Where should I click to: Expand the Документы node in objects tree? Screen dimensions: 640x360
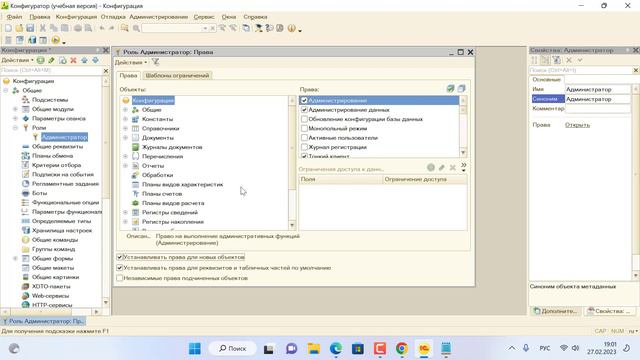click(x=125, y=138)
